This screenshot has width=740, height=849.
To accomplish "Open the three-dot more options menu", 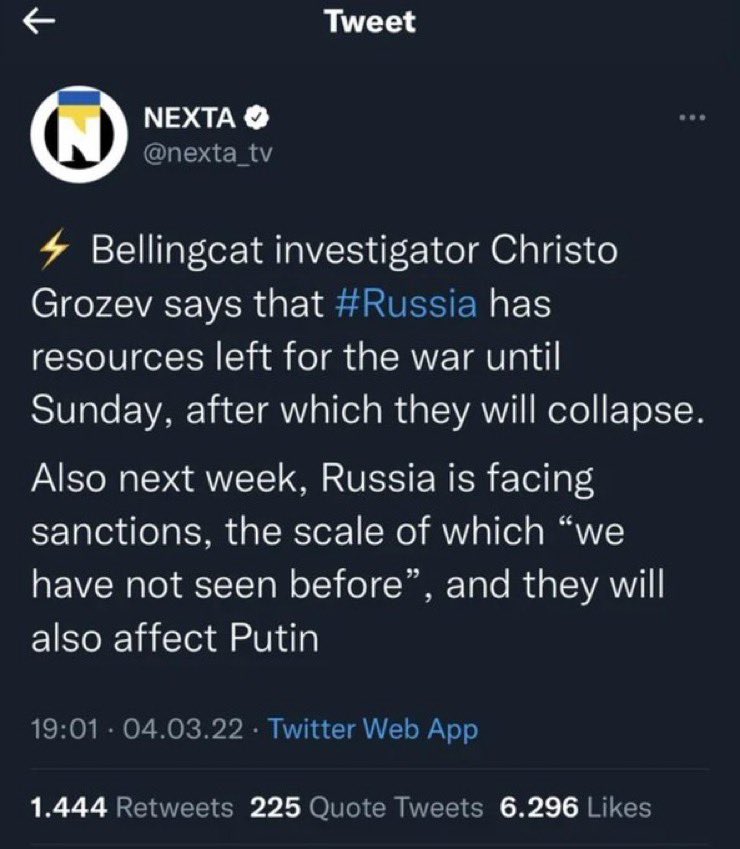I will point(692,117).
